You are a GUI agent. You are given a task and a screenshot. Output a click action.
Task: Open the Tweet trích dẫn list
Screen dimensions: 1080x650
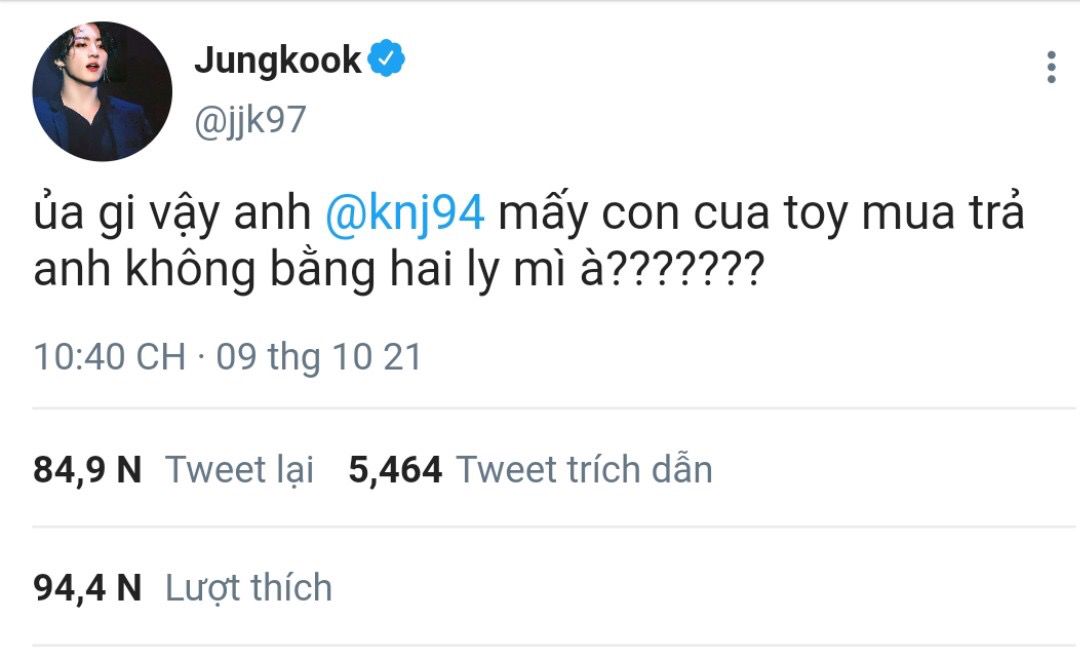point(584,470)
